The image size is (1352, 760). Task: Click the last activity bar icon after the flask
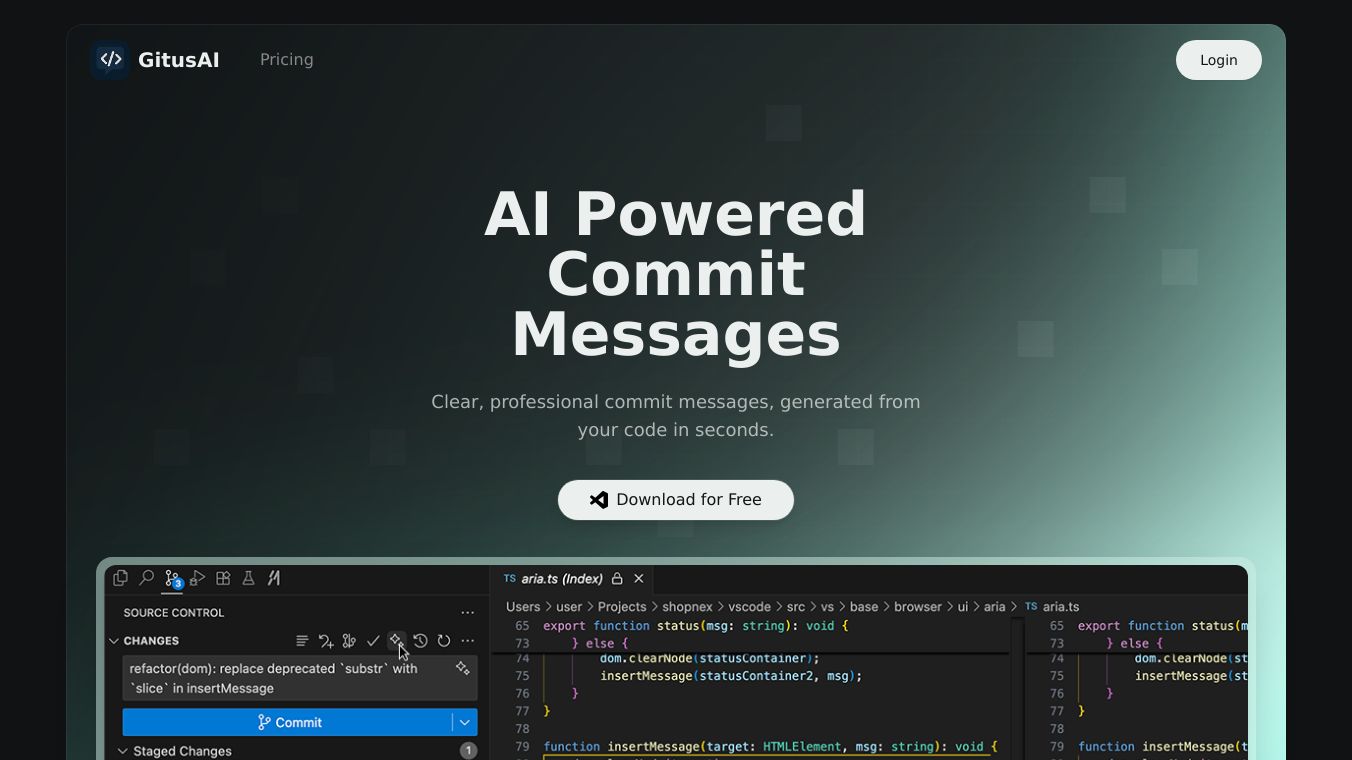[x=273, y=578]
